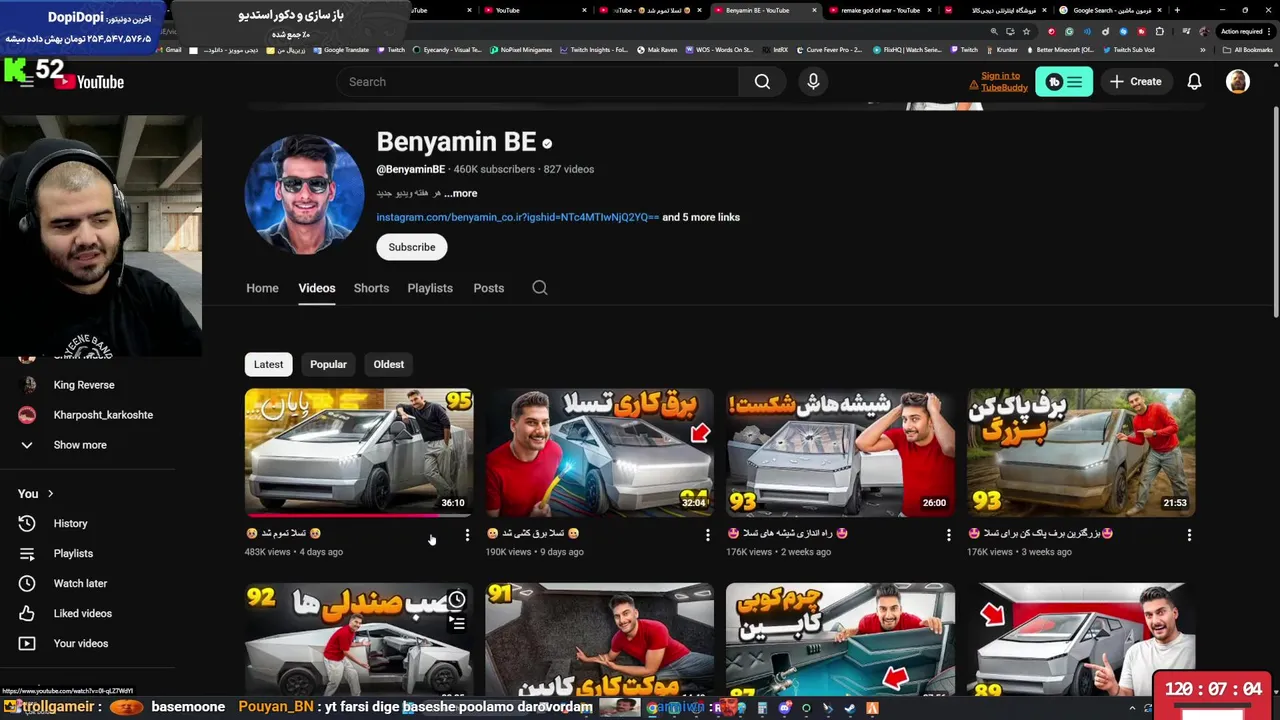Open Google Translate bookmark
The image size is (1280, 720).
pos(340,50)
